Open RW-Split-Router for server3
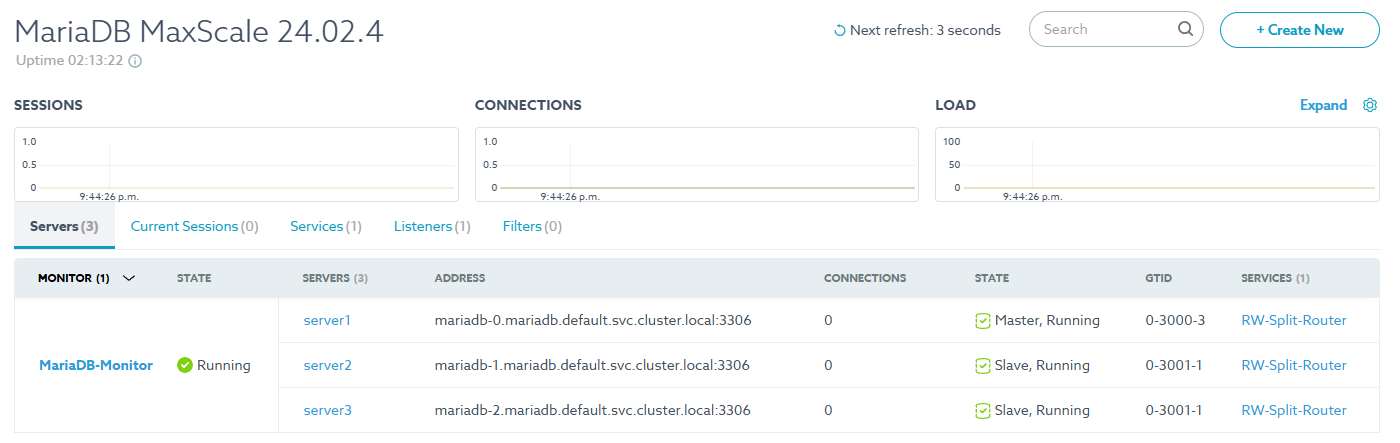1400x443 pixels. click(x=1294, y=410)
